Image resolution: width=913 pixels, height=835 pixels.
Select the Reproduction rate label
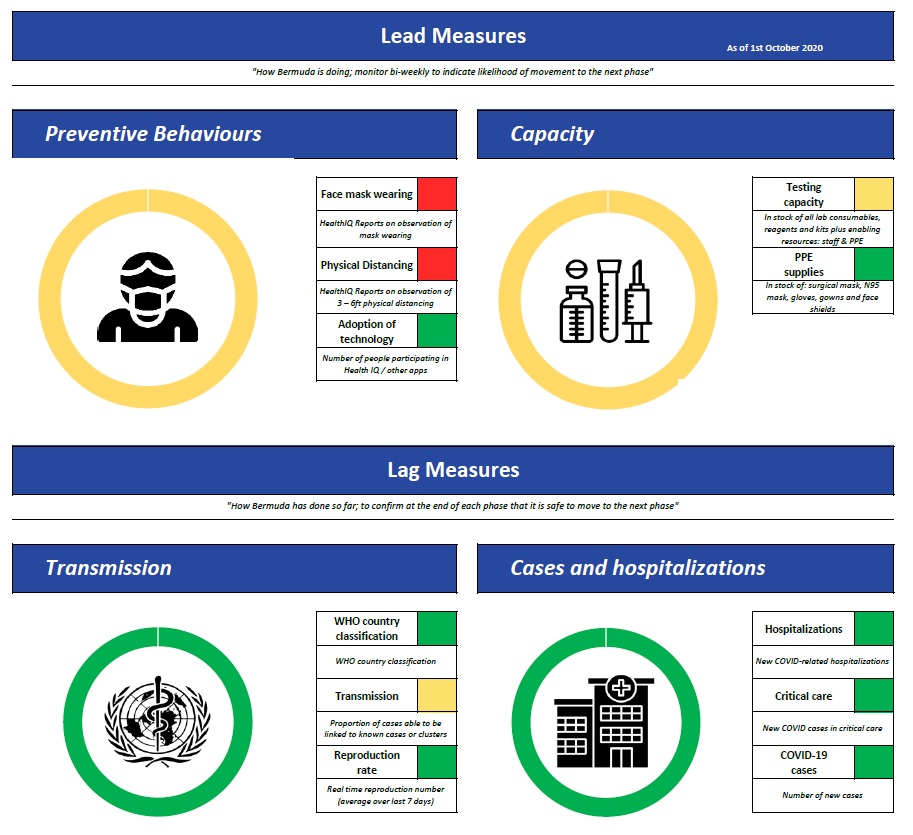click(366, 762)
